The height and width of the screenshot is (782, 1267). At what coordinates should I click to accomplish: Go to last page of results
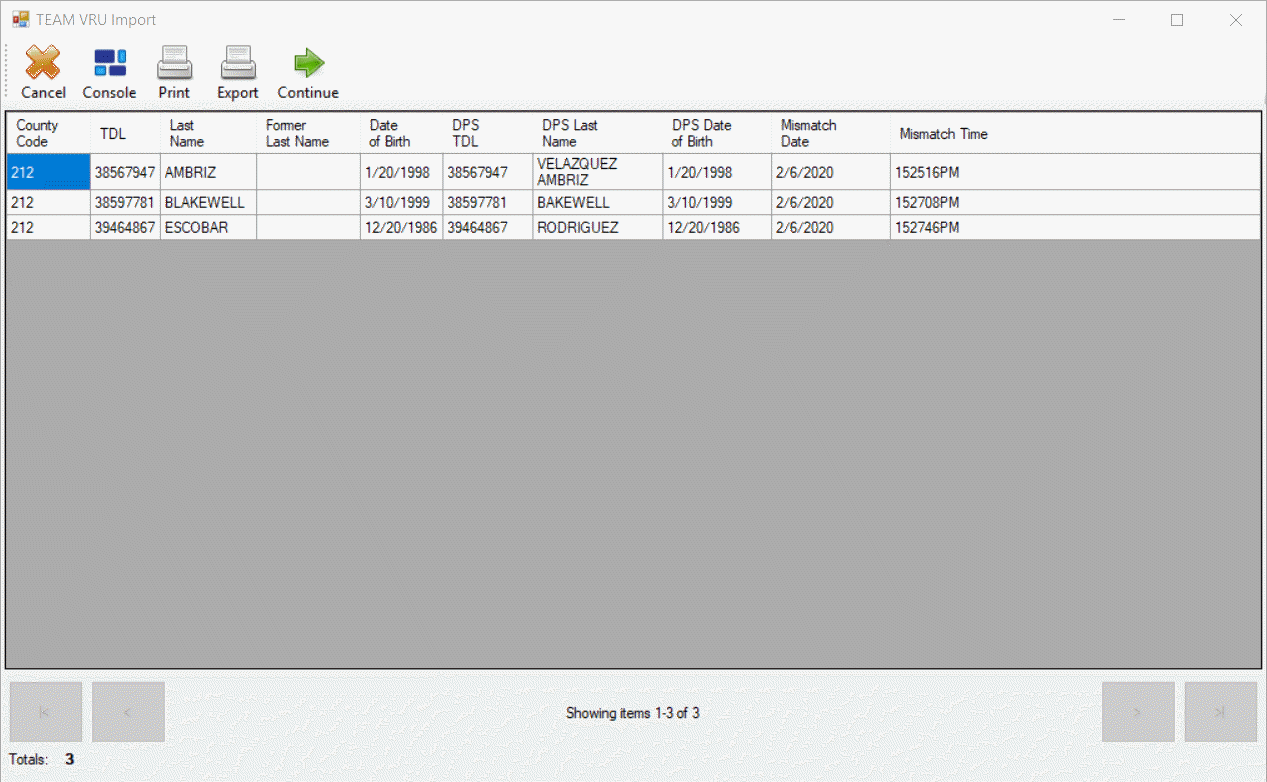pyautogui.click(x=1221, y=712)
